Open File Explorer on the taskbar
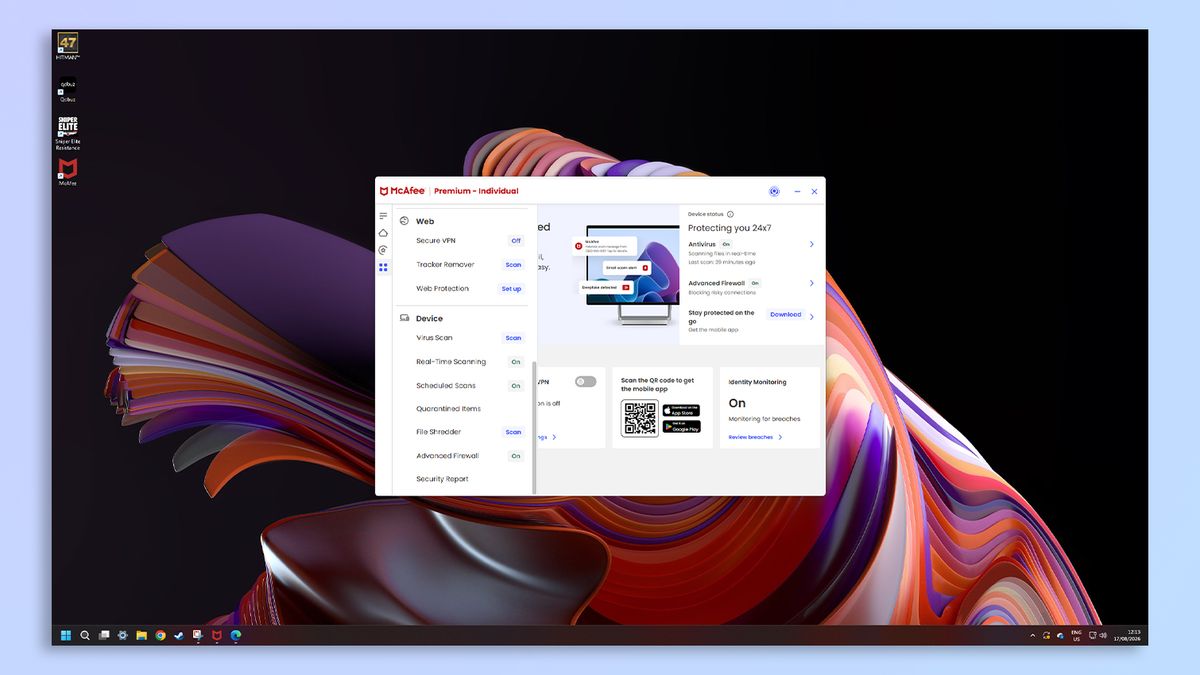 pyautogui.click(x=142, y=635)
